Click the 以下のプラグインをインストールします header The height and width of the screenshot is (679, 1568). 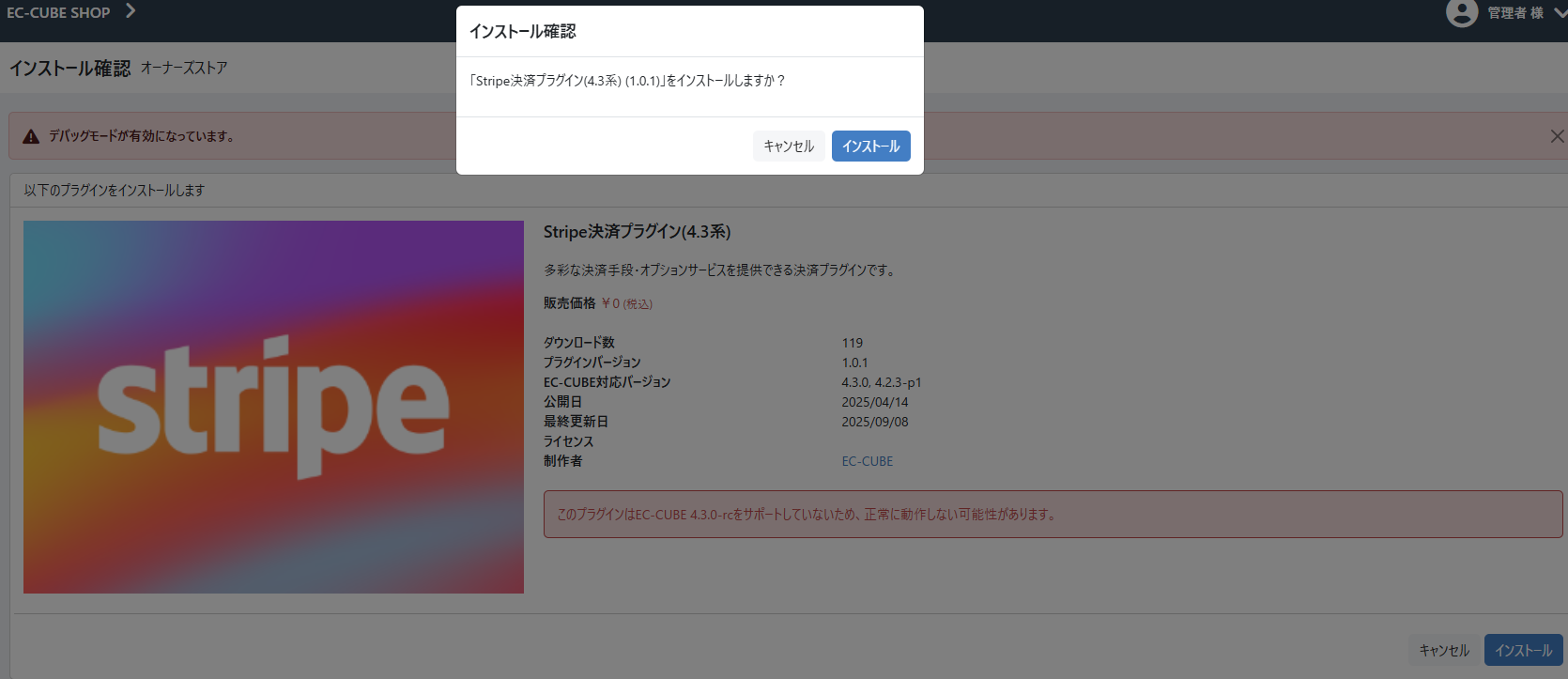tap(114, 190)
